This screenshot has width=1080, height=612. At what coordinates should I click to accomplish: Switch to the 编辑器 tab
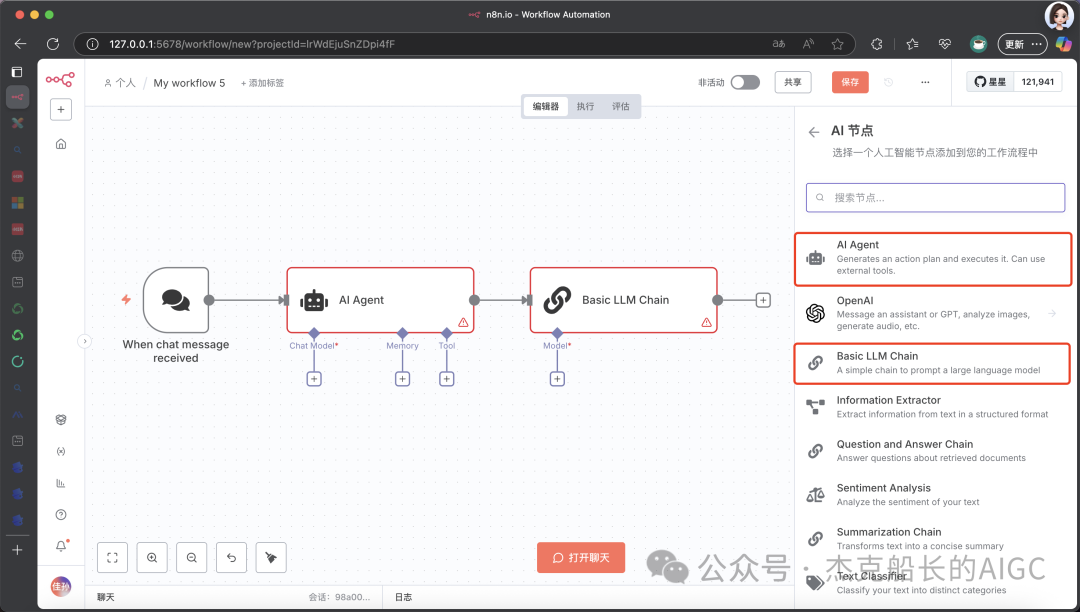pyautogui.click(x=546, y=106)
